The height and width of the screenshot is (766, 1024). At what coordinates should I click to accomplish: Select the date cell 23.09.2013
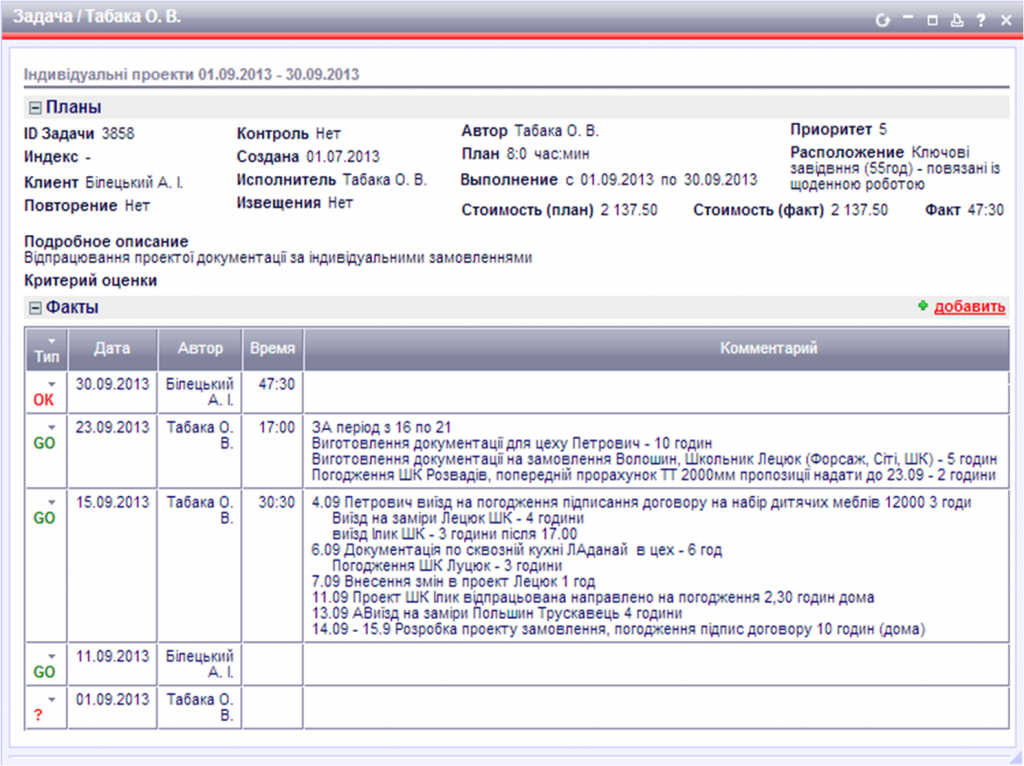click(x=112, y=427)
